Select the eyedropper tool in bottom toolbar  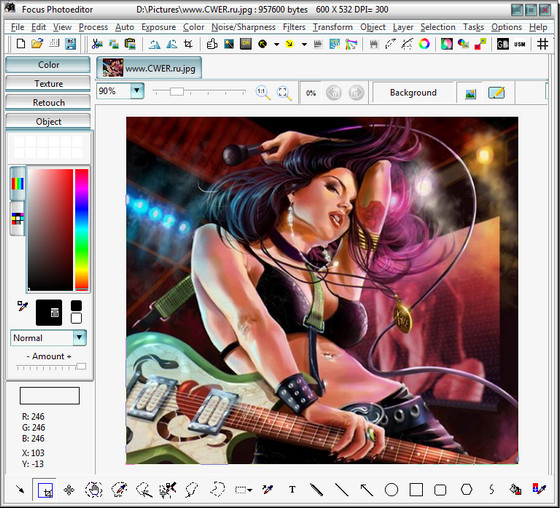click(267, 489)
